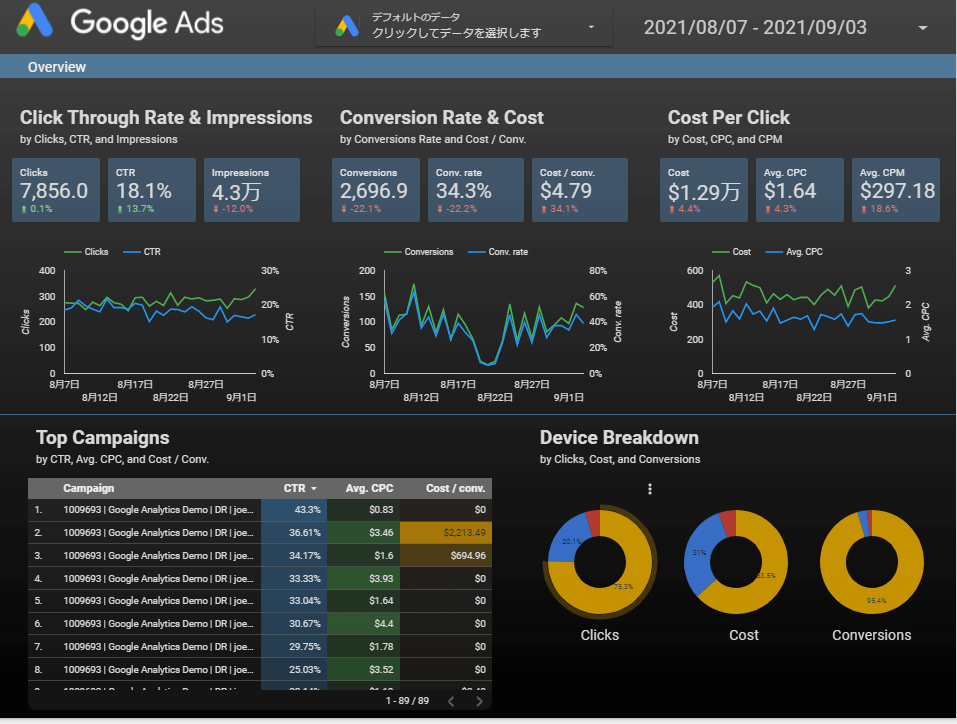The width and height of the screenshot is (957, 724).
Task: Click the Conversions legend entry in middle chart
Action: tap(419, 252)
